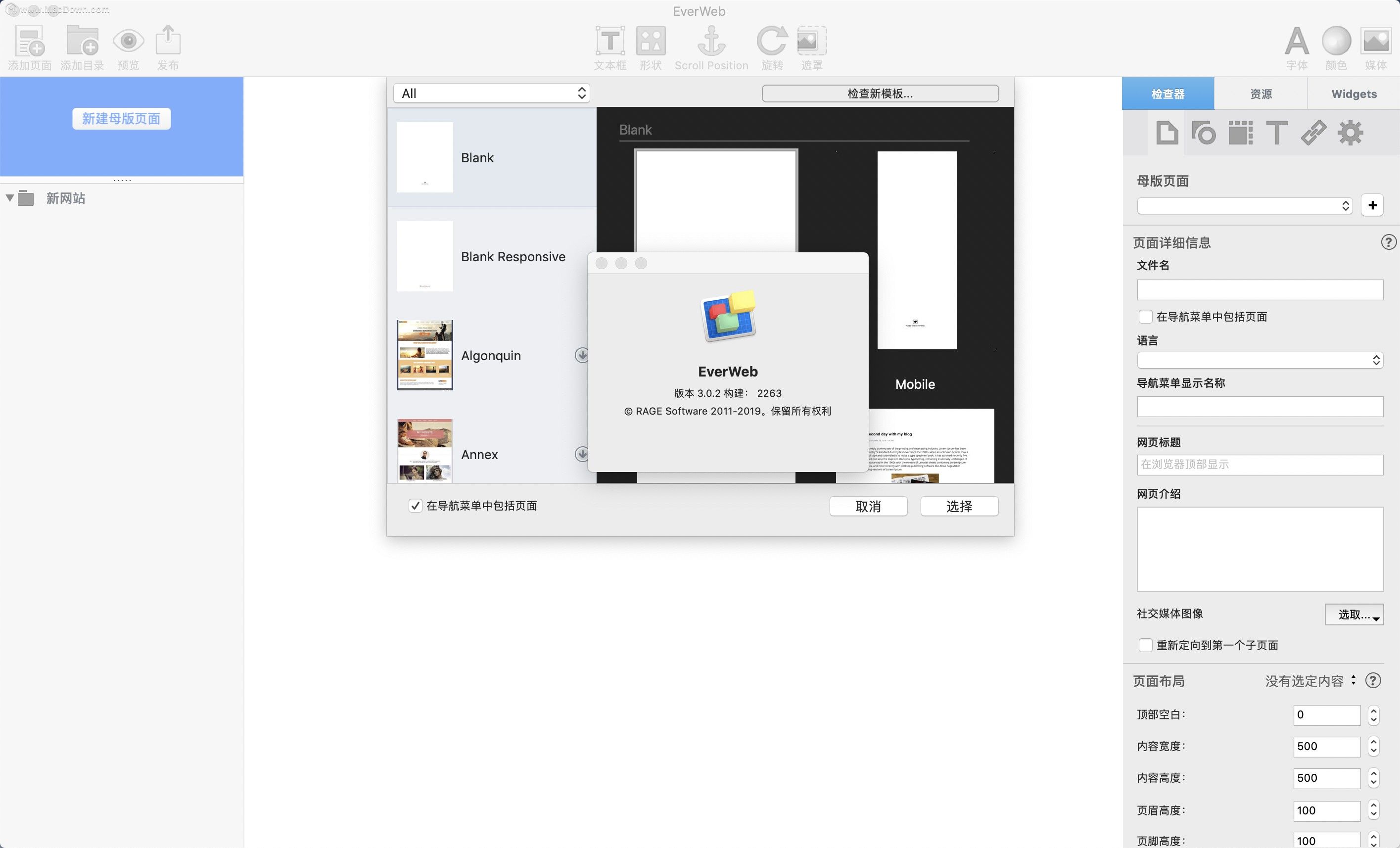Open the 选取… social media image dropdown

click(x=1354, y=614)
